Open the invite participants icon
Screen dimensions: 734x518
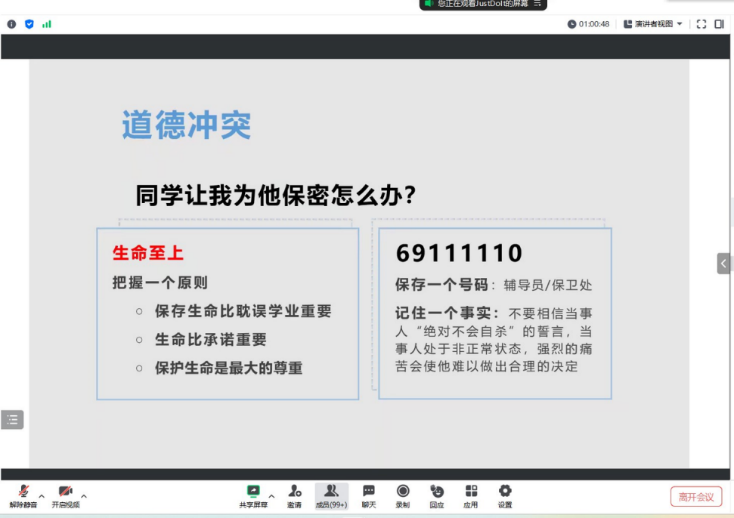point(294,492)
